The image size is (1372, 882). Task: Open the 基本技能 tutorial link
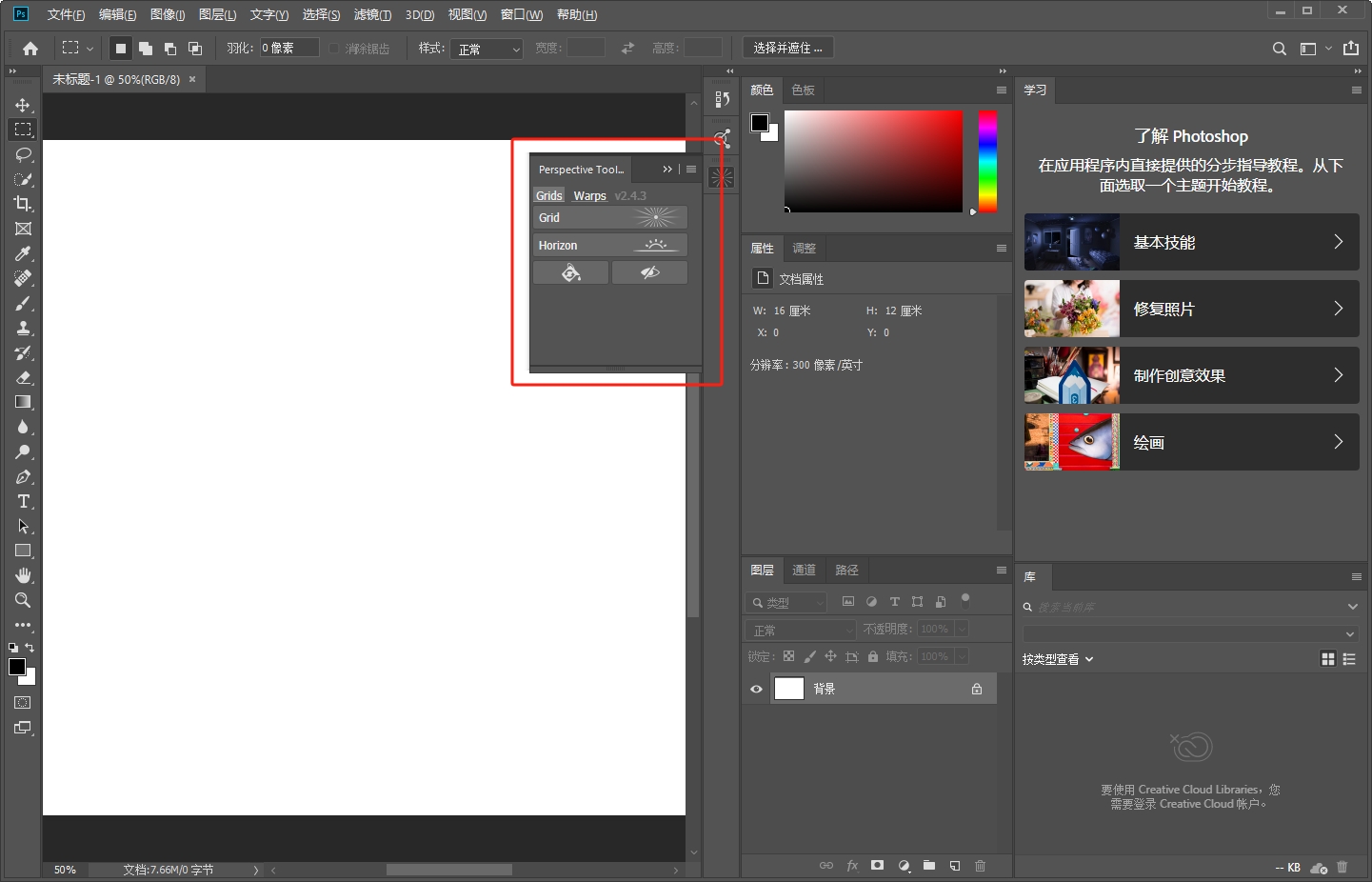point(1190,242)
